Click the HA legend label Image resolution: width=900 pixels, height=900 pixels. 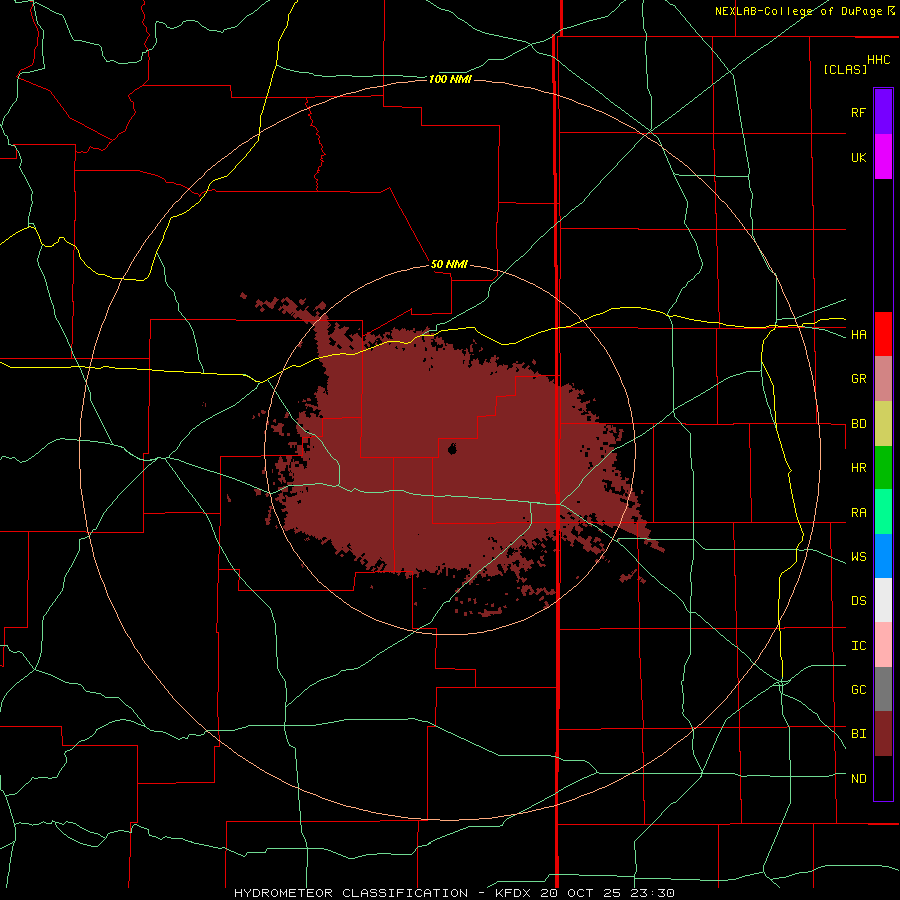pyautogui.click(x=858, y=335)
